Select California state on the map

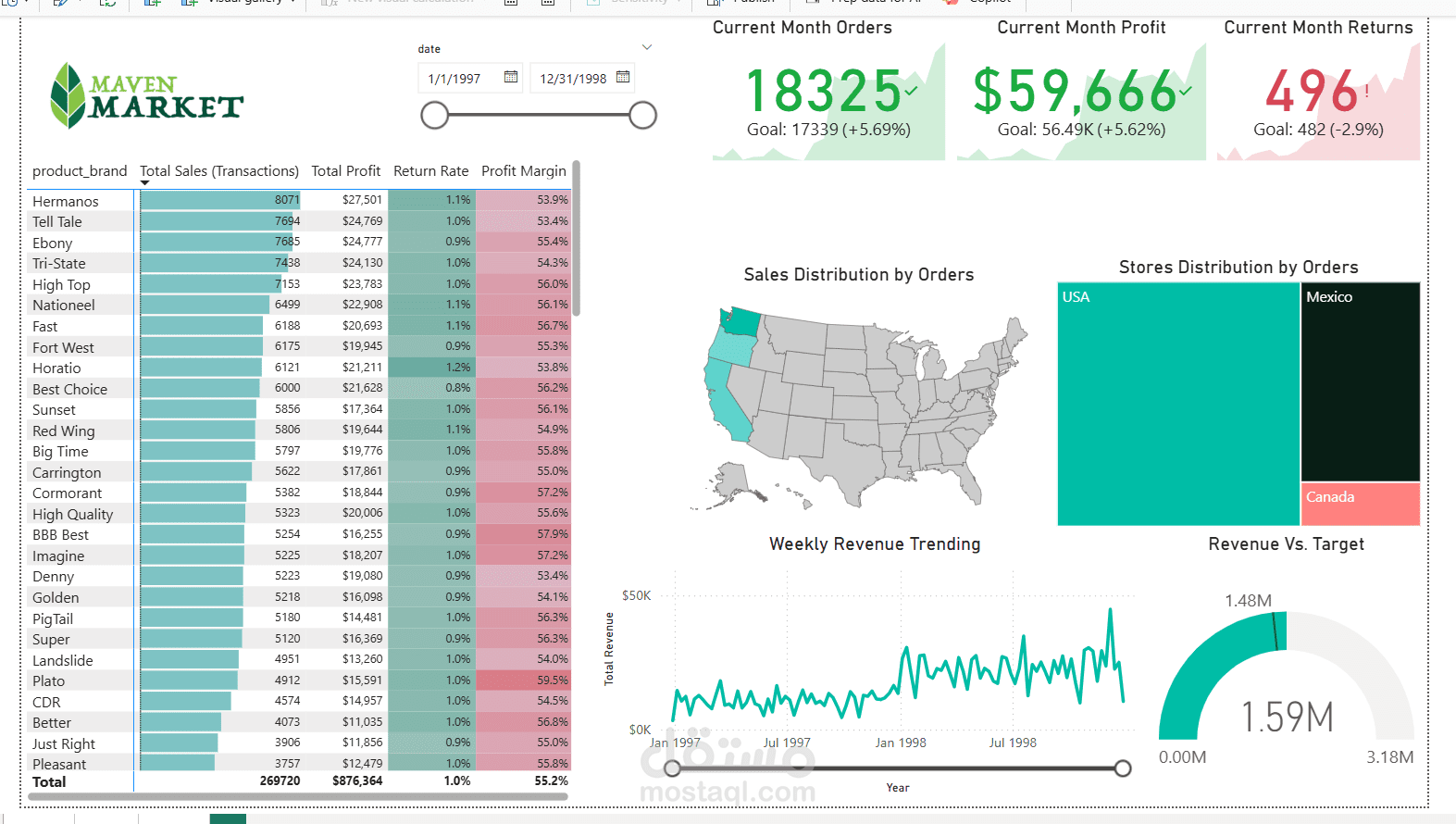(x=725, y=399)
